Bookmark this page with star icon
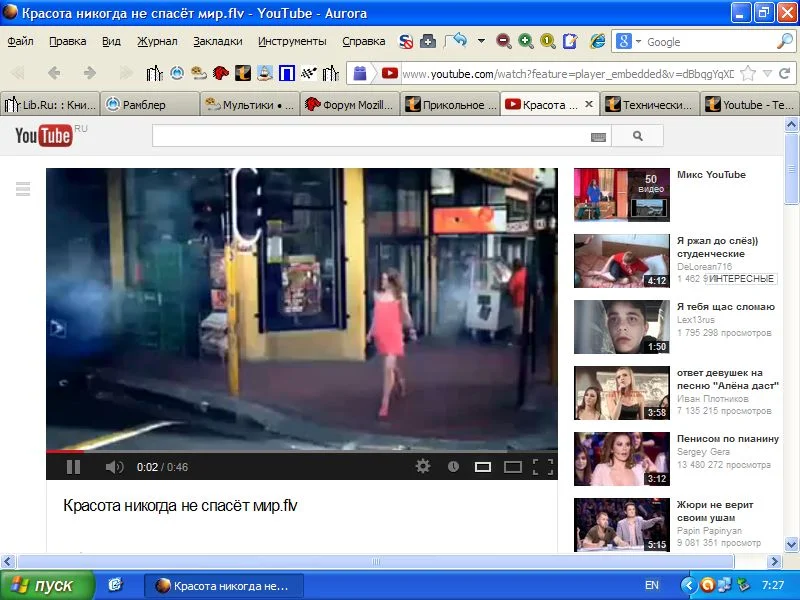800x600 pixels. click(747, 74)
